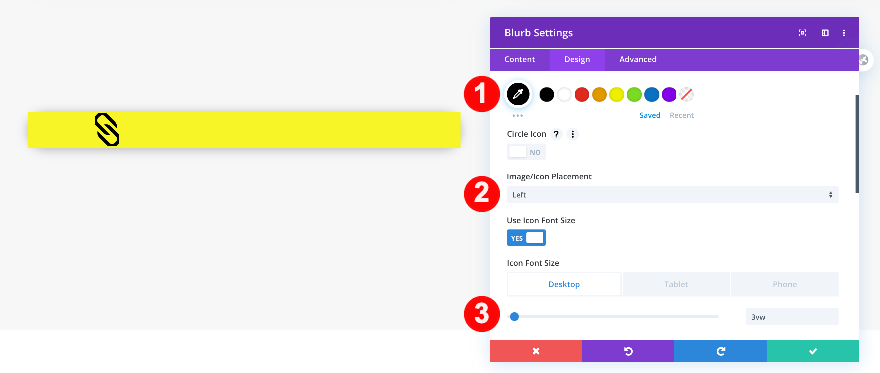Open the Circle Icon help question mark
The height and width of the screenshot is (373, 880).
coord(556,135)
